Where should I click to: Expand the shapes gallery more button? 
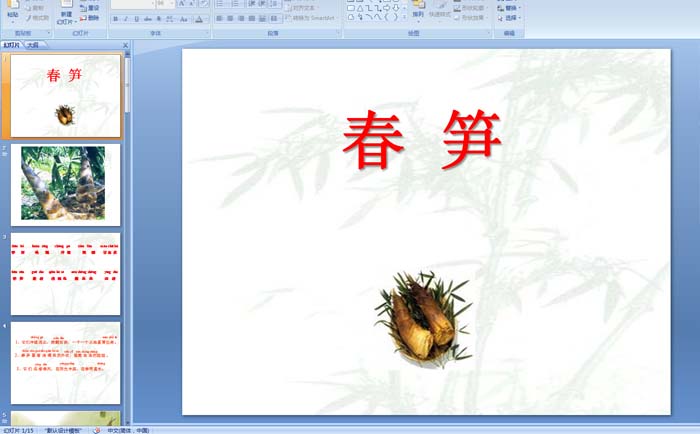point(404,17)
